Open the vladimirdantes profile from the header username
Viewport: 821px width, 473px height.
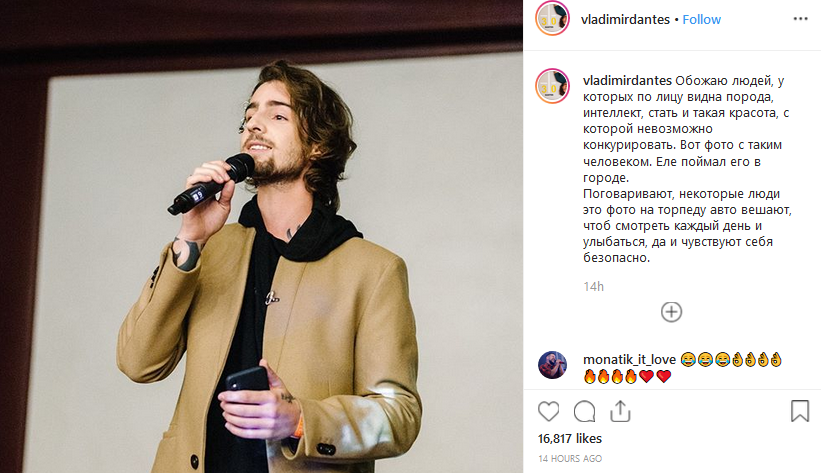(x=625, y=19)
